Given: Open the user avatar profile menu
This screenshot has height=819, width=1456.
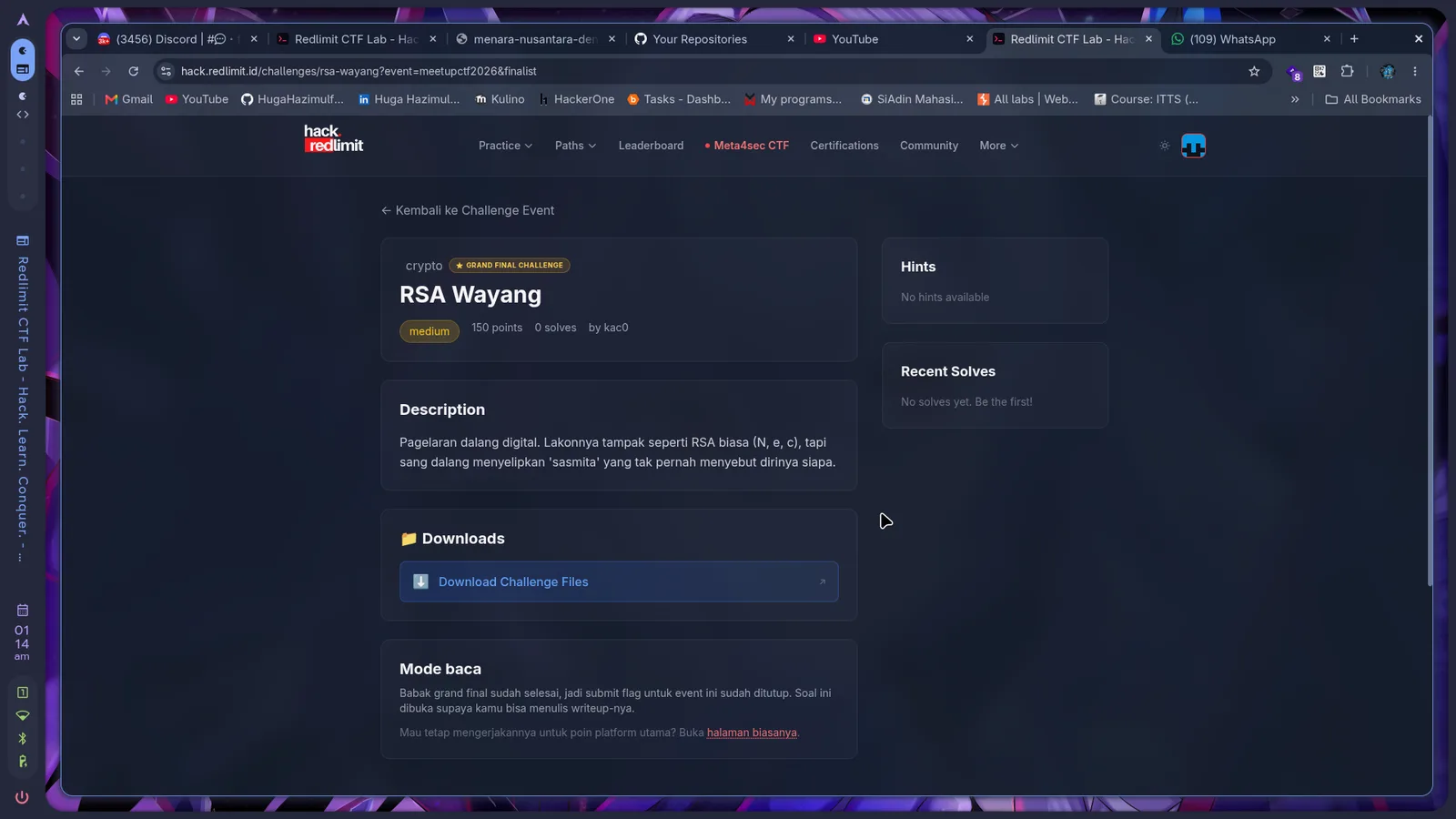Looking at the screenshot, I should pos(1193,146).
